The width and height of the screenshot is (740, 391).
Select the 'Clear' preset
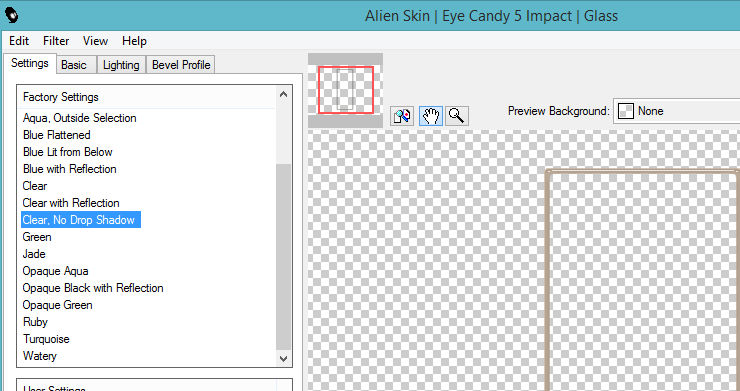(x=35, y=186)
